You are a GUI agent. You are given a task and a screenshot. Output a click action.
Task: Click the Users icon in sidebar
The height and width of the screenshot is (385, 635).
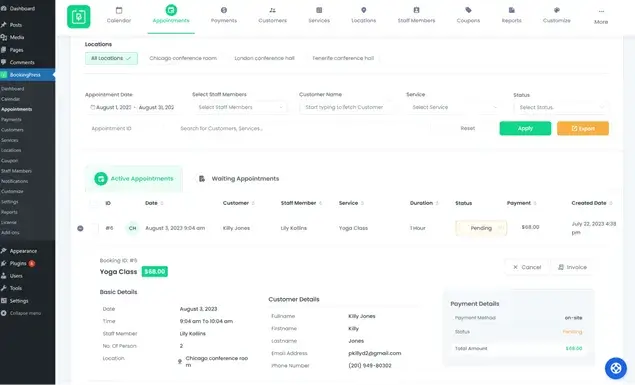point(4,276)
